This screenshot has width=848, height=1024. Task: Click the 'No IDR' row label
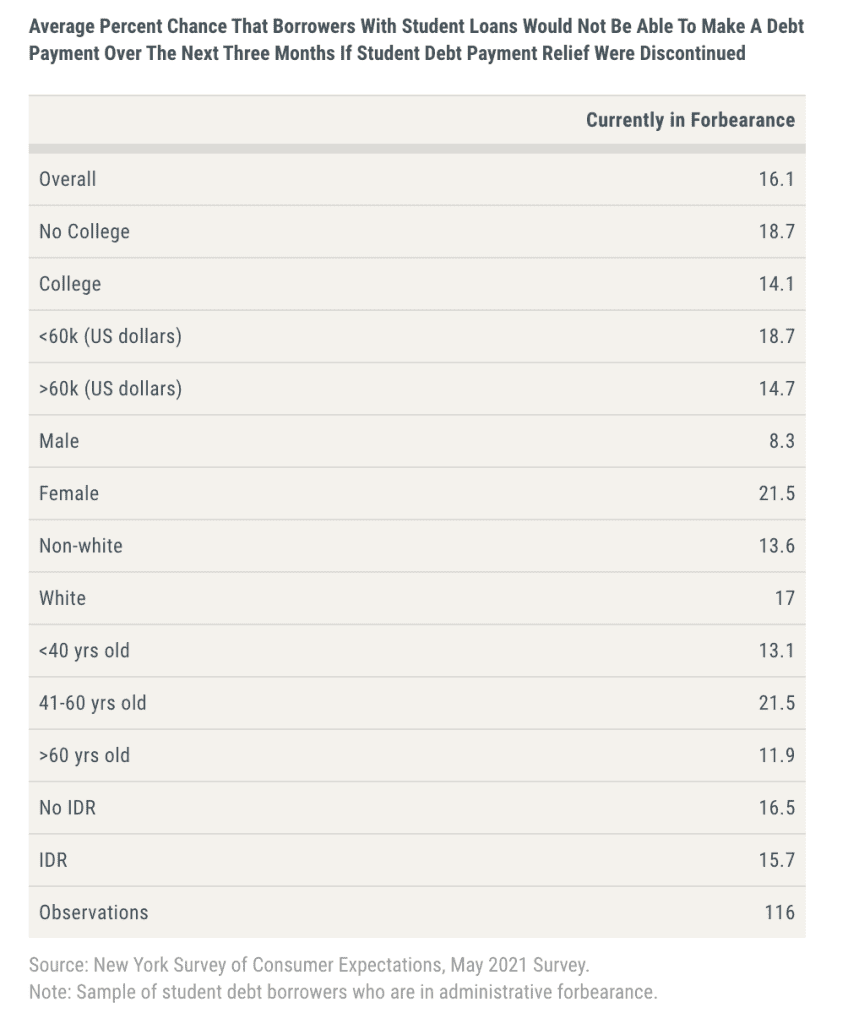[x=67, y=807]
